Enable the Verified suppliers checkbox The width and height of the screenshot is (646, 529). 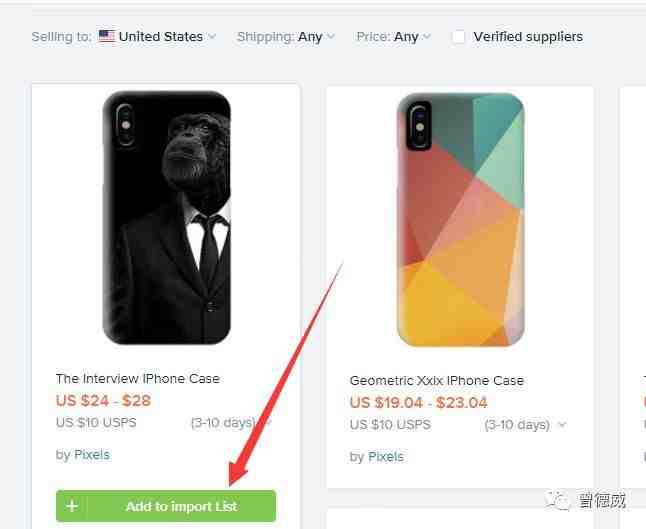(458, 37)
